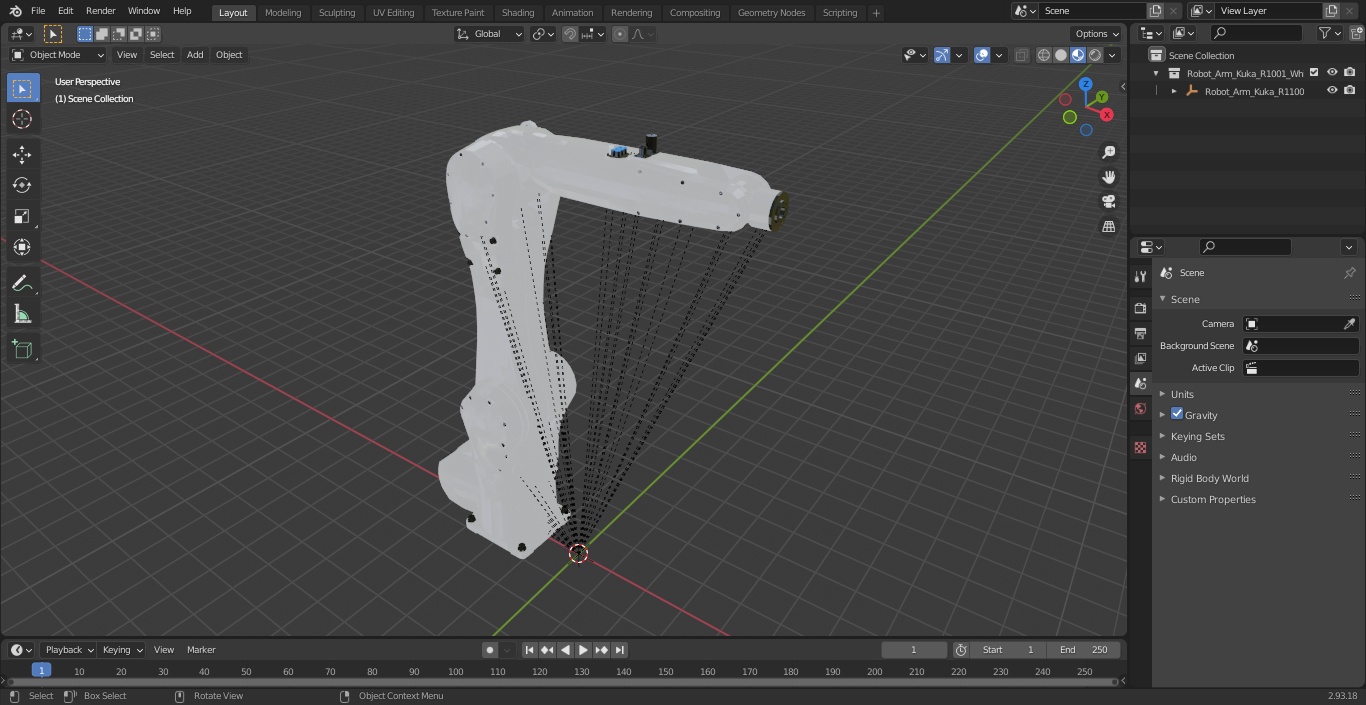The height and width of the screenshot is (705, 1366).
Task: Open the viewport shading options dropdown arrow
Action: [x=1112, y=55]
